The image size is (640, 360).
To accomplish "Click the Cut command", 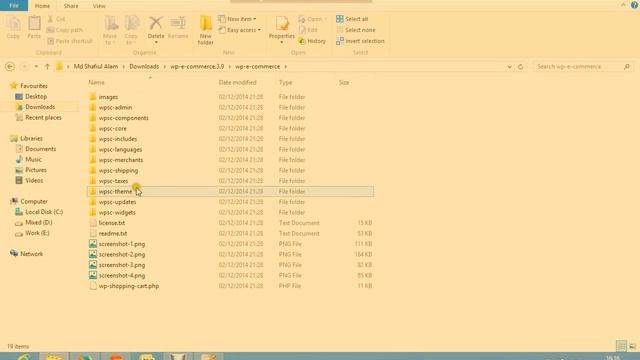I will tap(56, 19).
